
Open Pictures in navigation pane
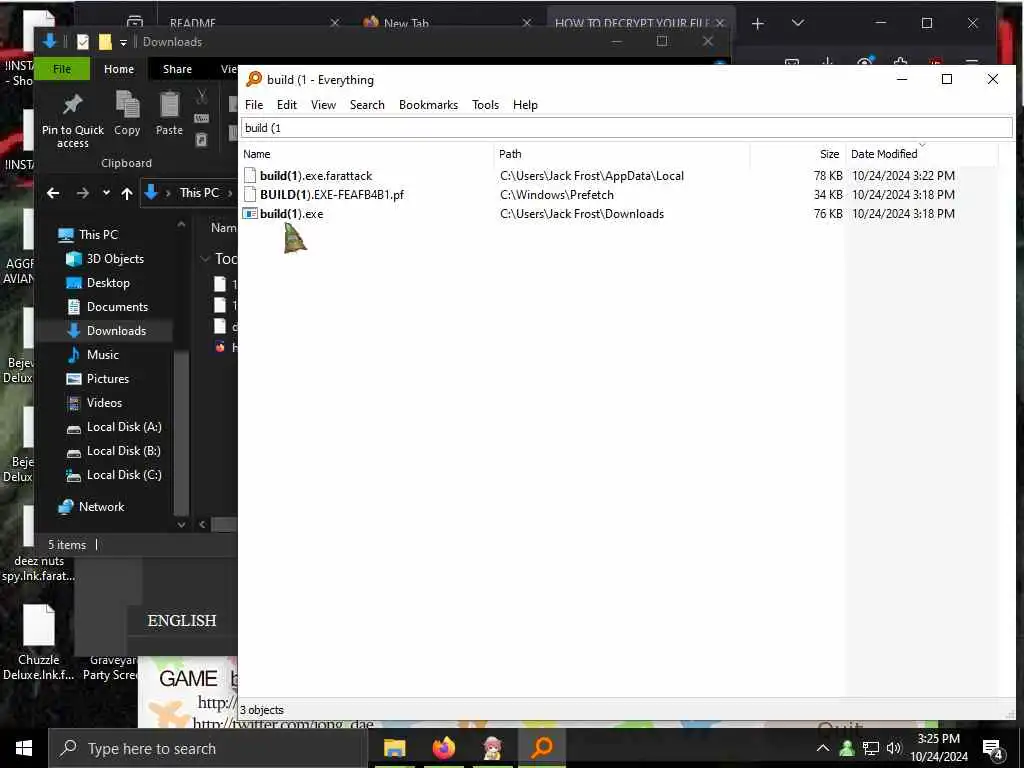coord(108,379)
